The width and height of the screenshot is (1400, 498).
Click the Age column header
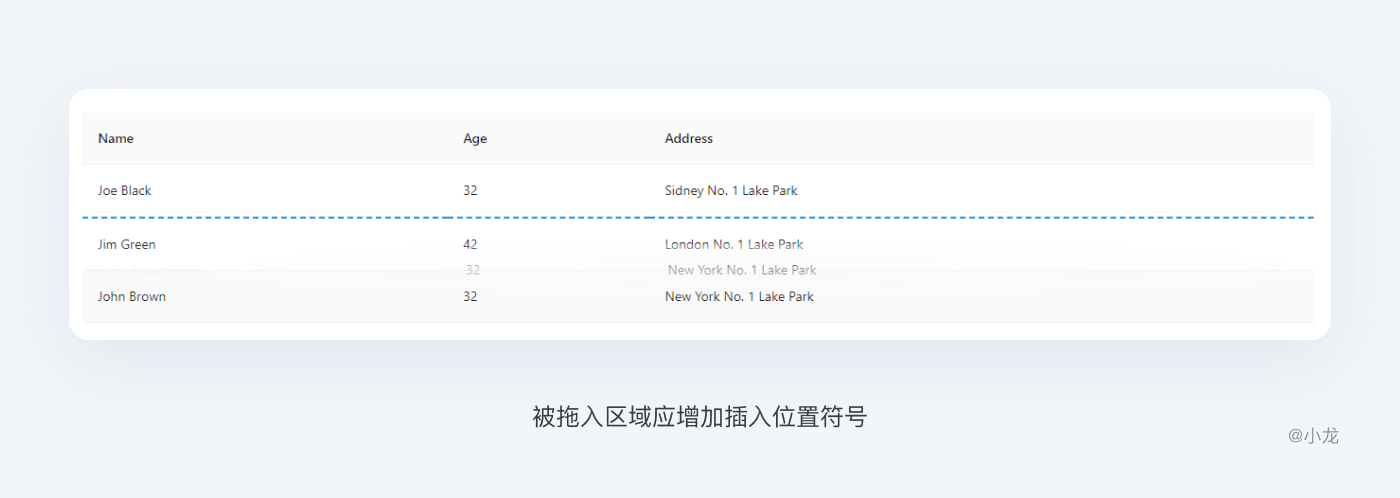coord(475,139)
